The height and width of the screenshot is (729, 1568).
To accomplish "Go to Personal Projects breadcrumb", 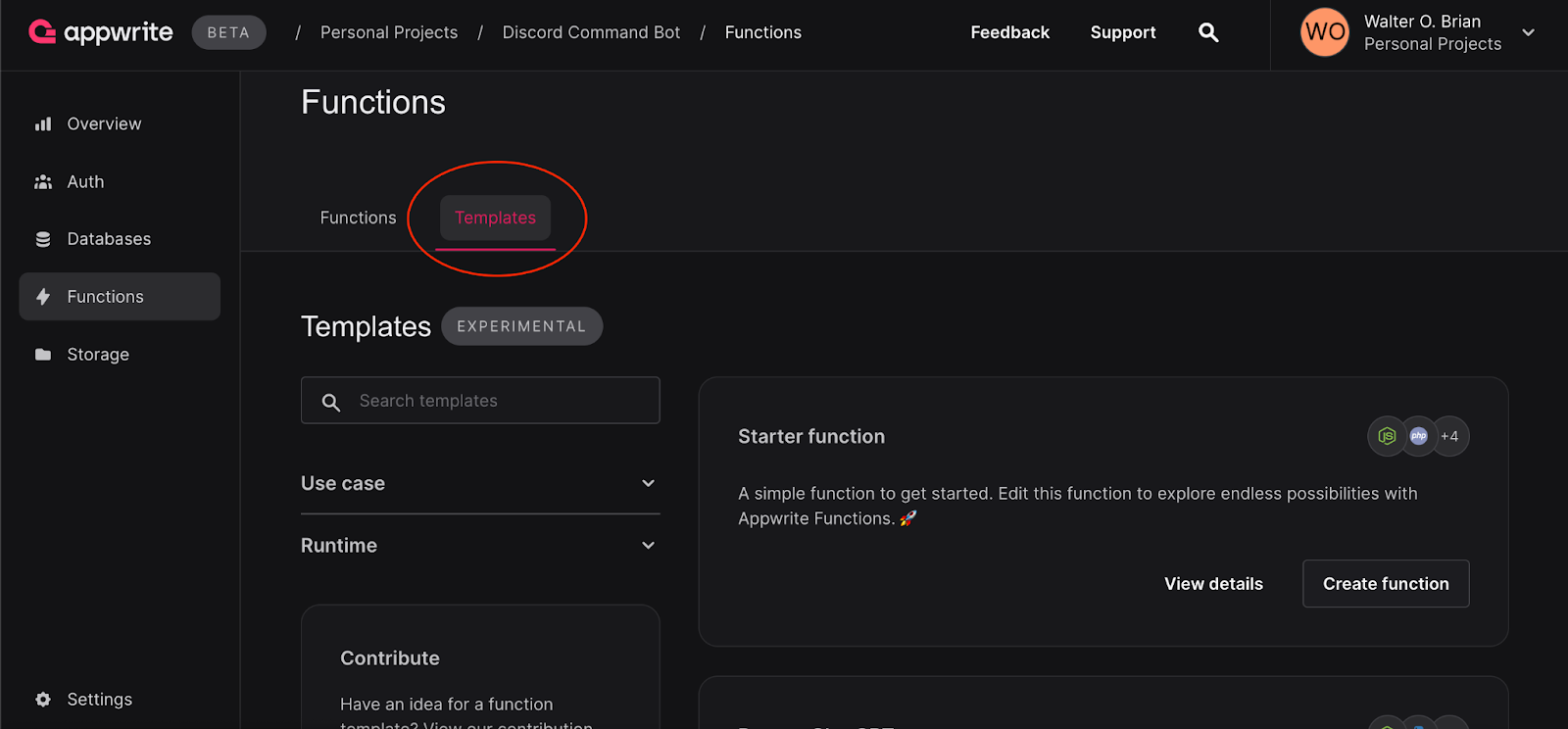I will pos(389,32).
